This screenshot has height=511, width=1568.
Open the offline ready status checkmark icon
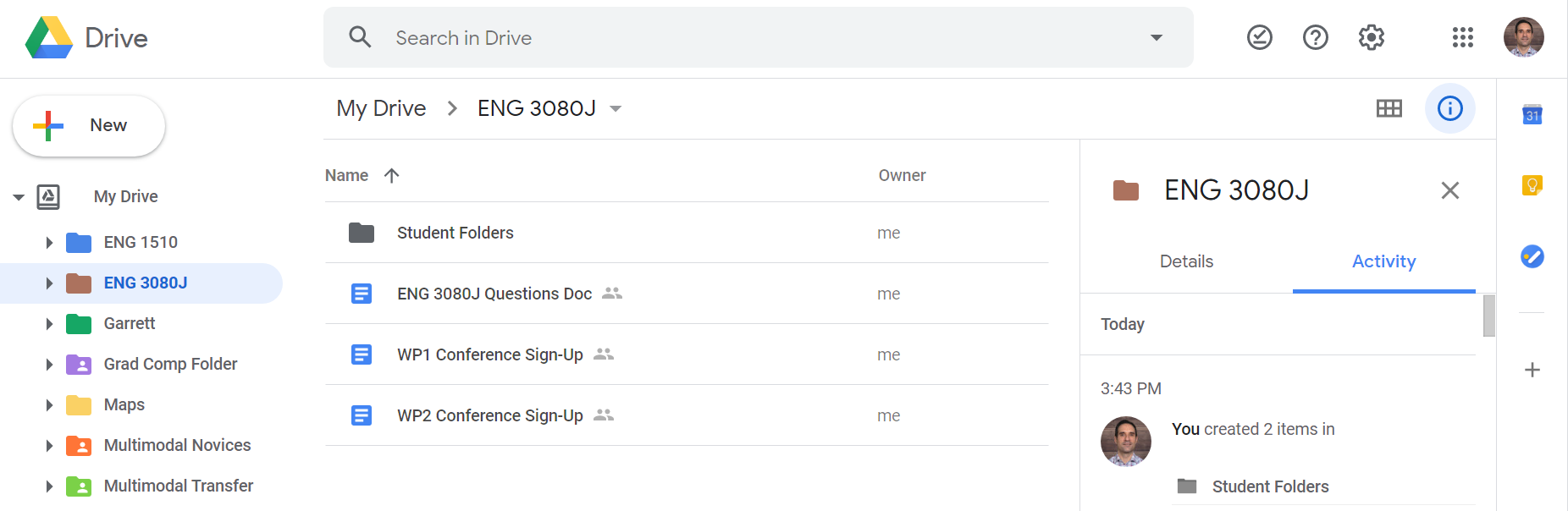[x=1259, y=37]
